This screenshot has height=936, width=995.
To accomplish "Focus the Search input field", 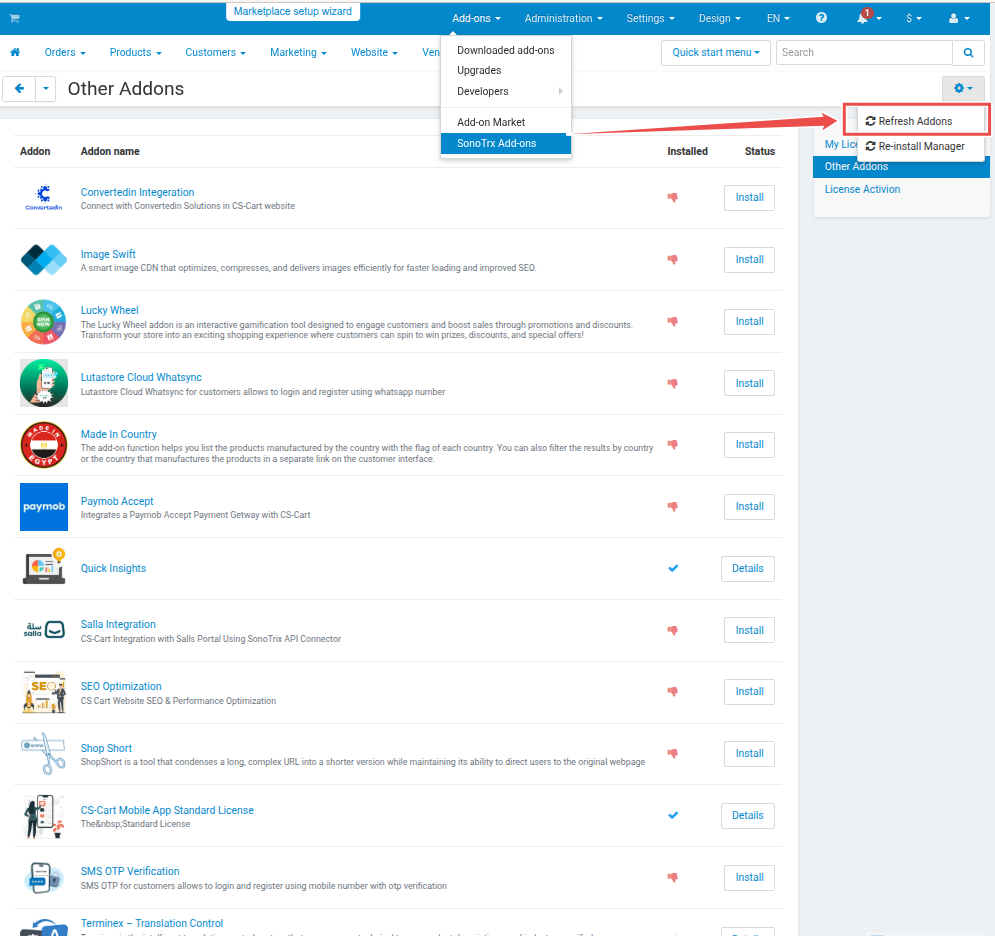I will [864, 52].
